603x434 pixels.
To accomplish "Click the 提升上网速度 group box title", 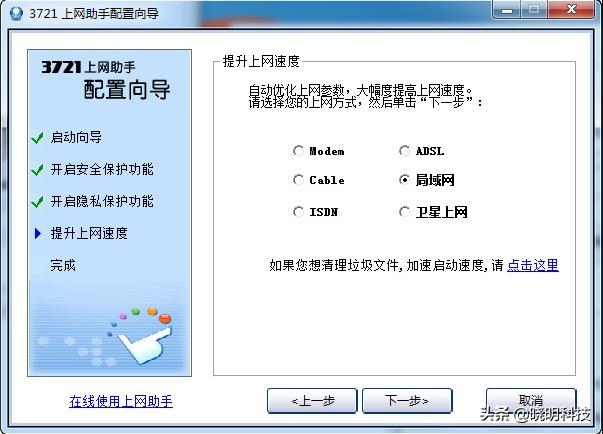I will pos(261,61).
